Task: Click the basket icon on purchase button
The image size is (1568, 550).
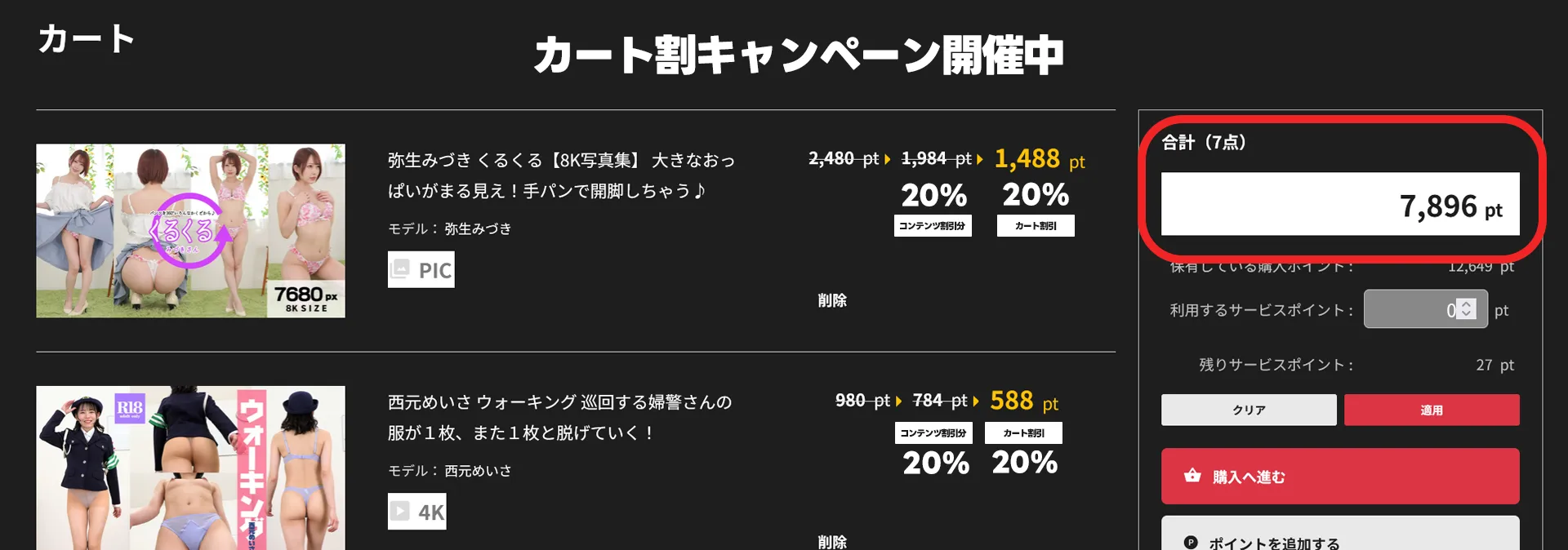Action: point(1192,476)
